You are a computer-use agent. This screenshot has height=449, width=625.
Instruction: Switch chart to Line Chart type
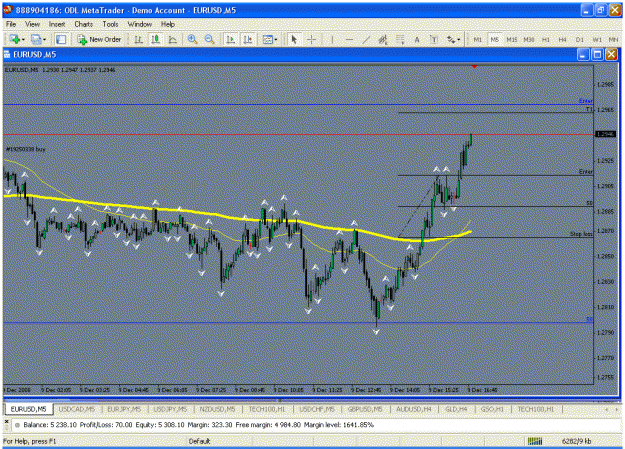pos(173,39)
